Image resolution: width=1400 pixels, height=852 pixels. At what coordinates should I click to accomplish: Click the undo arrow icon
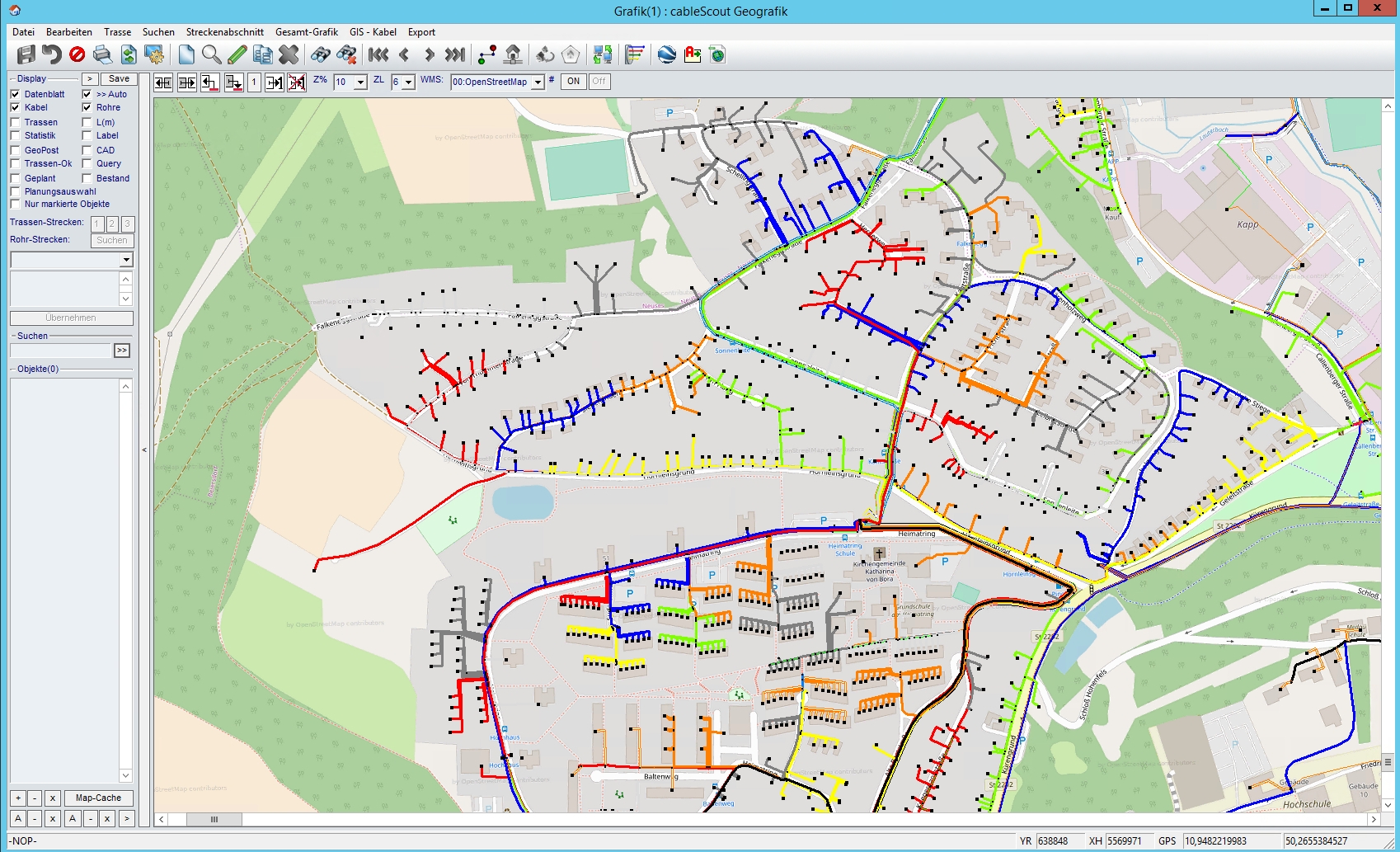tap(52, 55)
